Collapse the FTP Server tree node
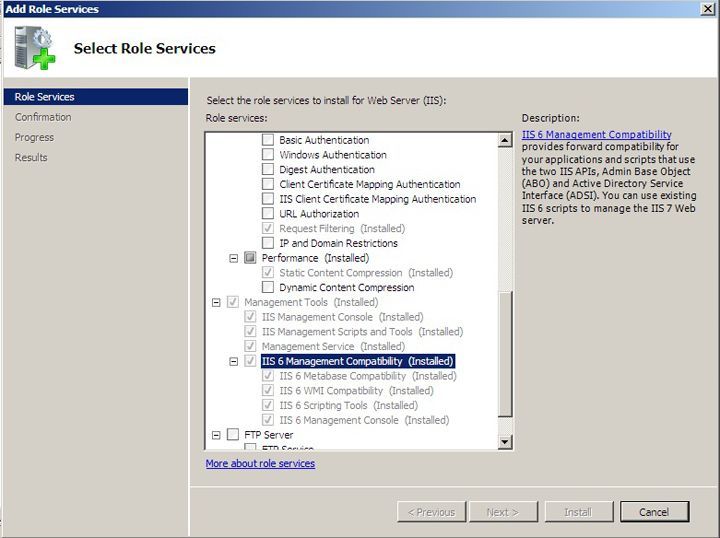The image size is (720, 538). click(x=216, y=435)
